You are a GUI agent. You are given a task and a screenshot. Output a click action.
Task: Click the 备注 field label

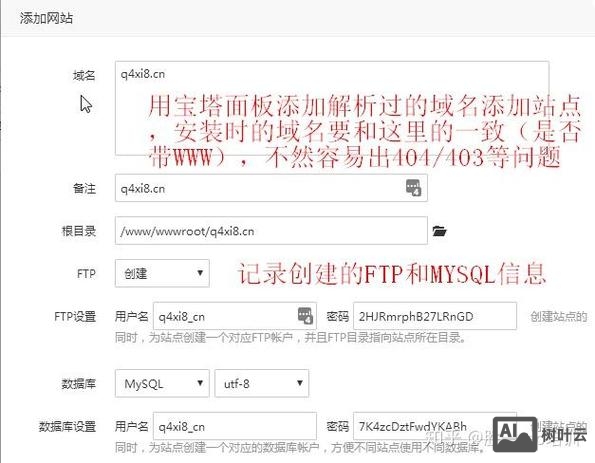pyautogui.click(x=84, y=188)
